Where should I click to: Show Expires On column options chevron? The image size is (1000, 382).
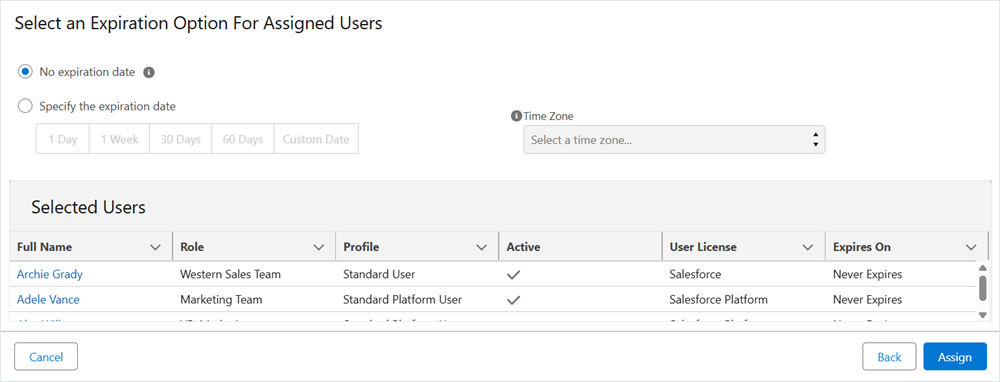971,247
